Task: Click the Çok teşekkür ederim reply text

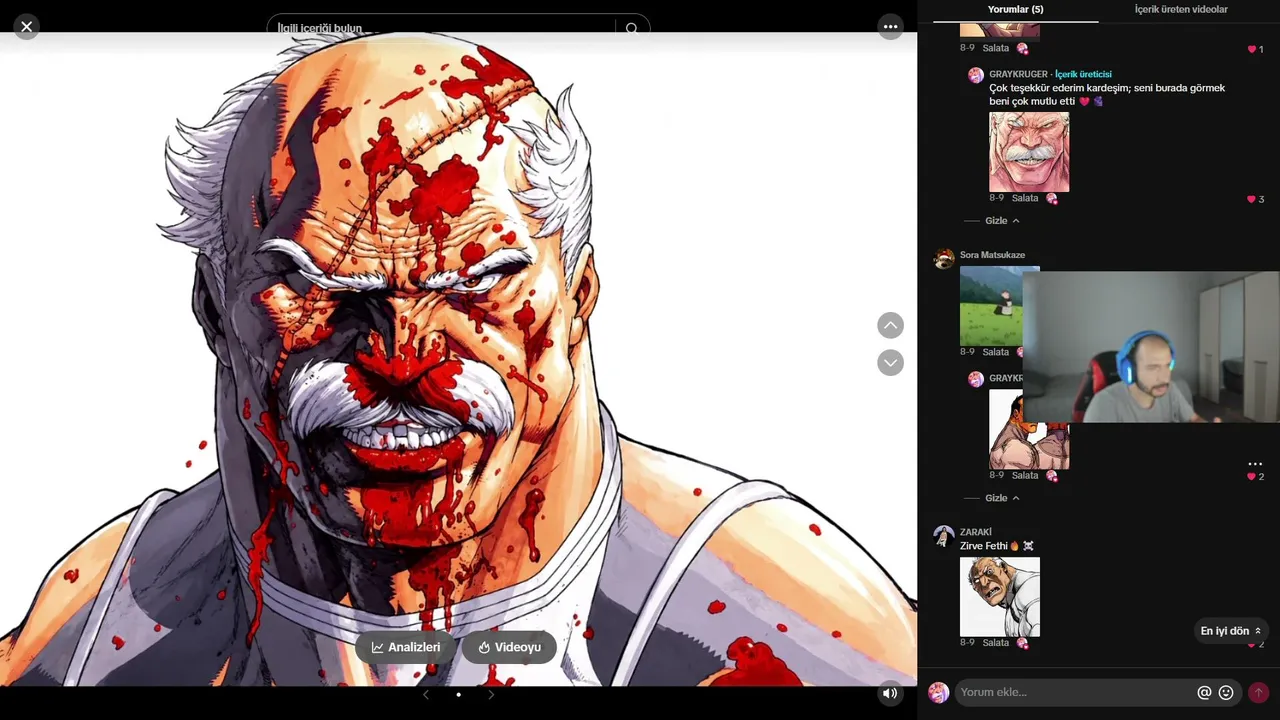Action: (1107, 94)
